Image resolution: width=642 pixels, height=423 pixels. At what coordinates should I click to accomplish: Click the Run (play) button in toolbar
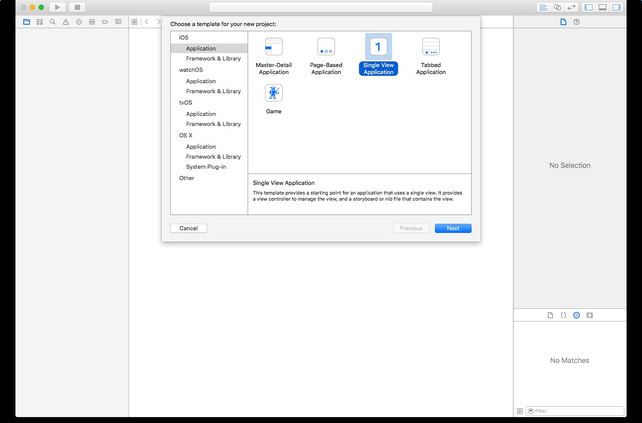click(57, 7)
